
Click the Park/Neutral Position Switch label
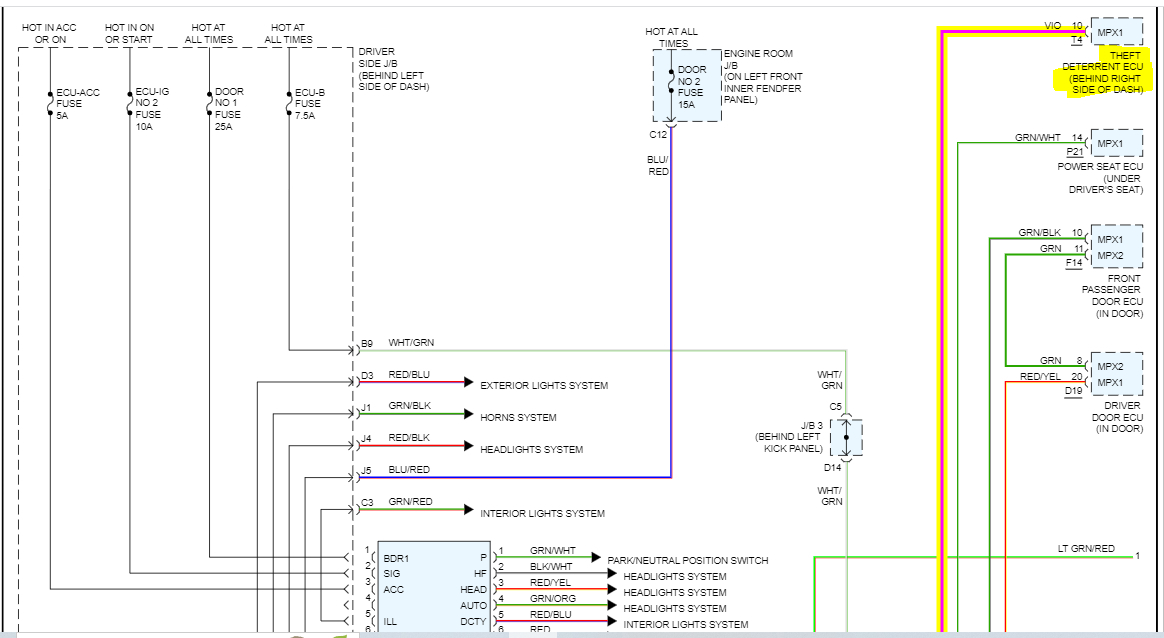pos(687,561)
